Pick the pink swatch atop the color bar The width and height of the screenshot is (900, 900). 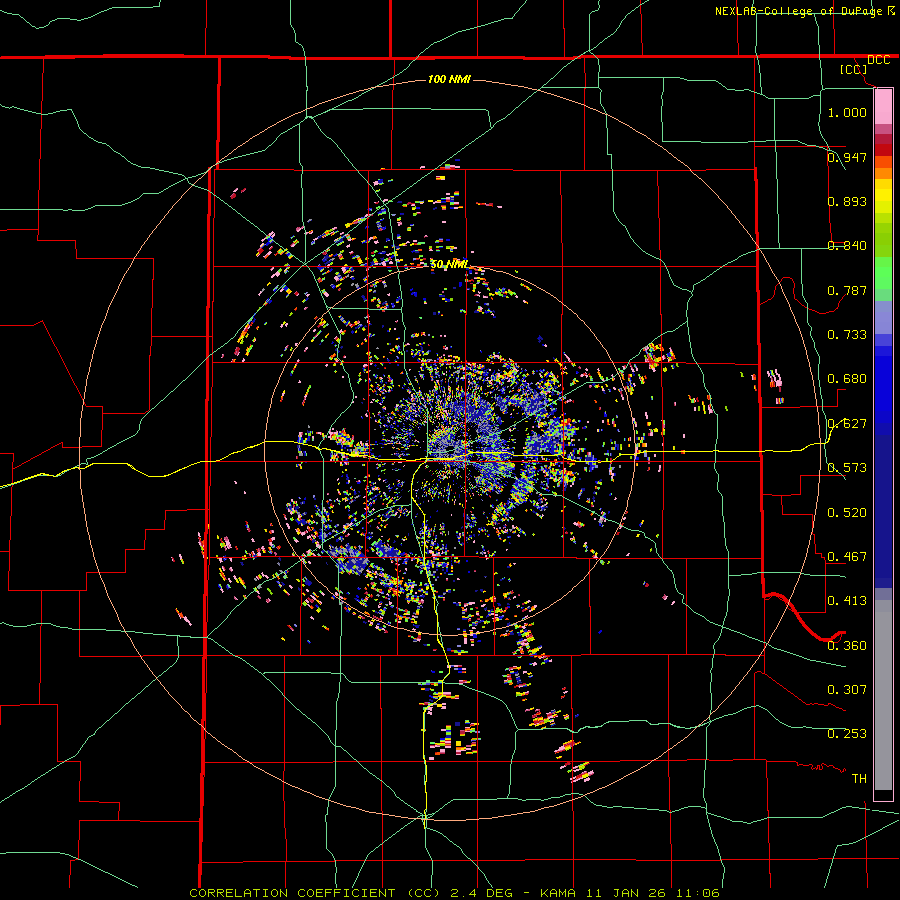(x=883, y=106)
